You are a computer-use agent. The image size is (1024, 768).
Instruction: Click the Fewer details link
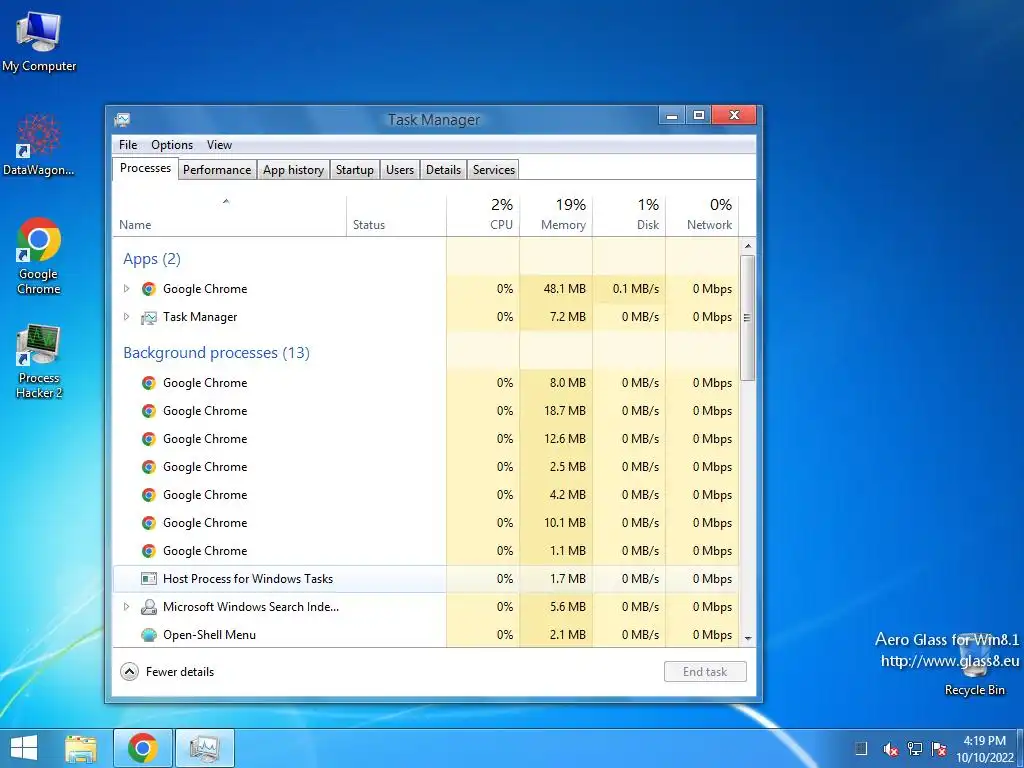[180, 671]
